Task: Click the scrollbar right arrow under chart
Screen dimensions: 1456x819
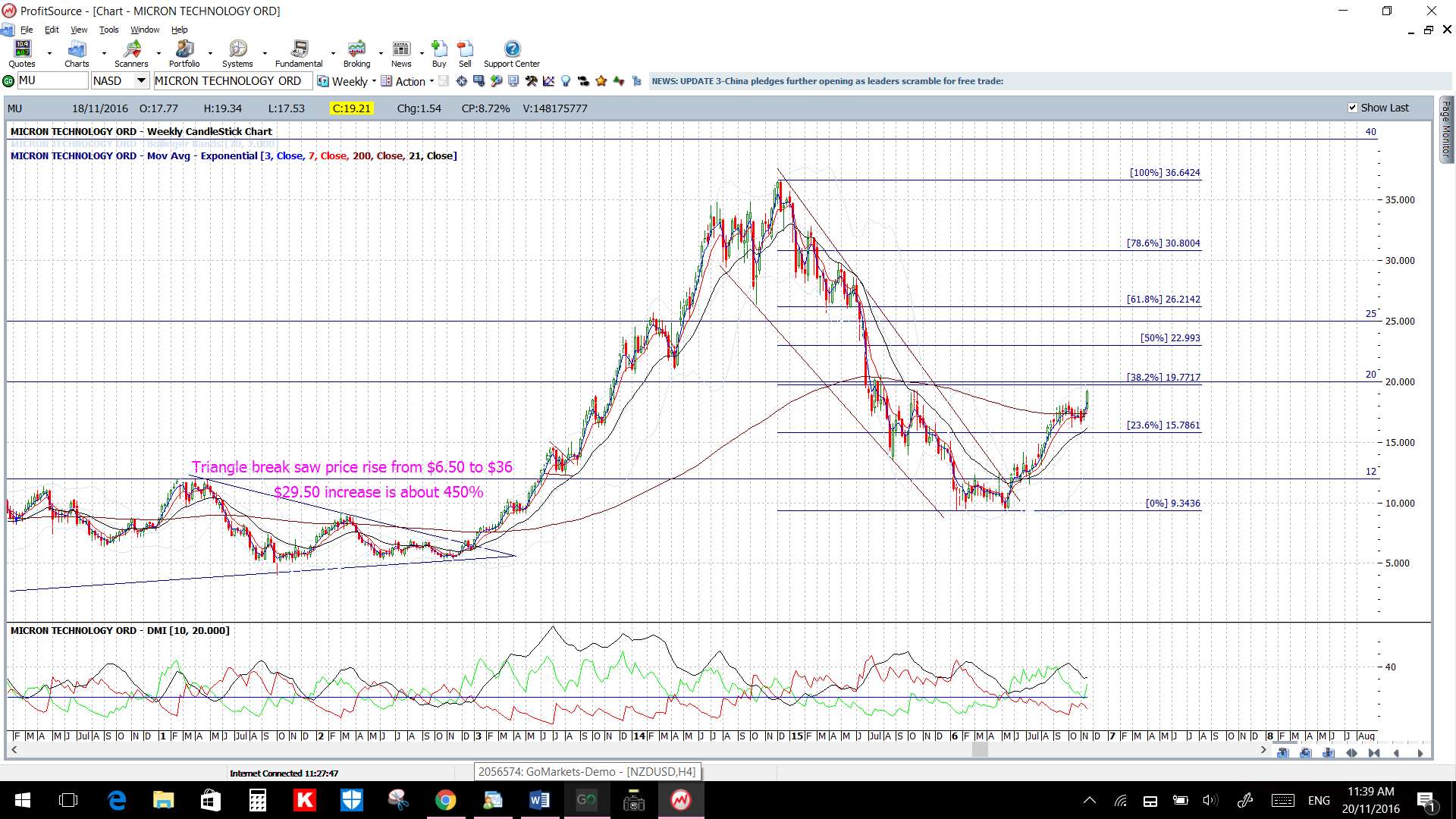Action: tap(1263, 750)
